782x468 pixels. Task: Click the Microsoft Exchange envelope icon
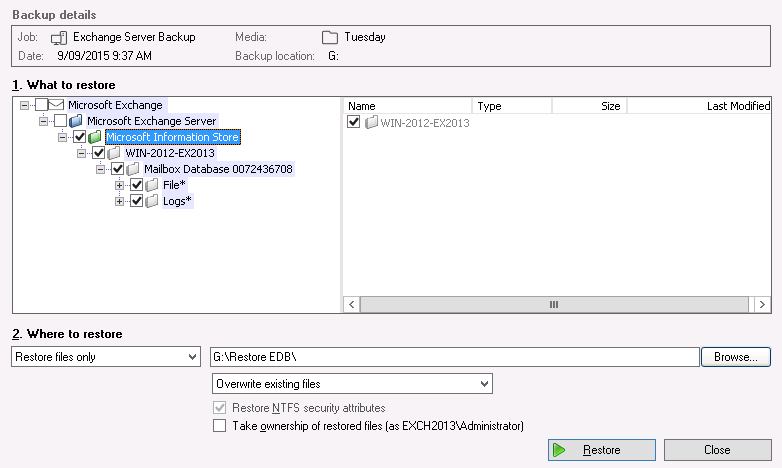56,105
